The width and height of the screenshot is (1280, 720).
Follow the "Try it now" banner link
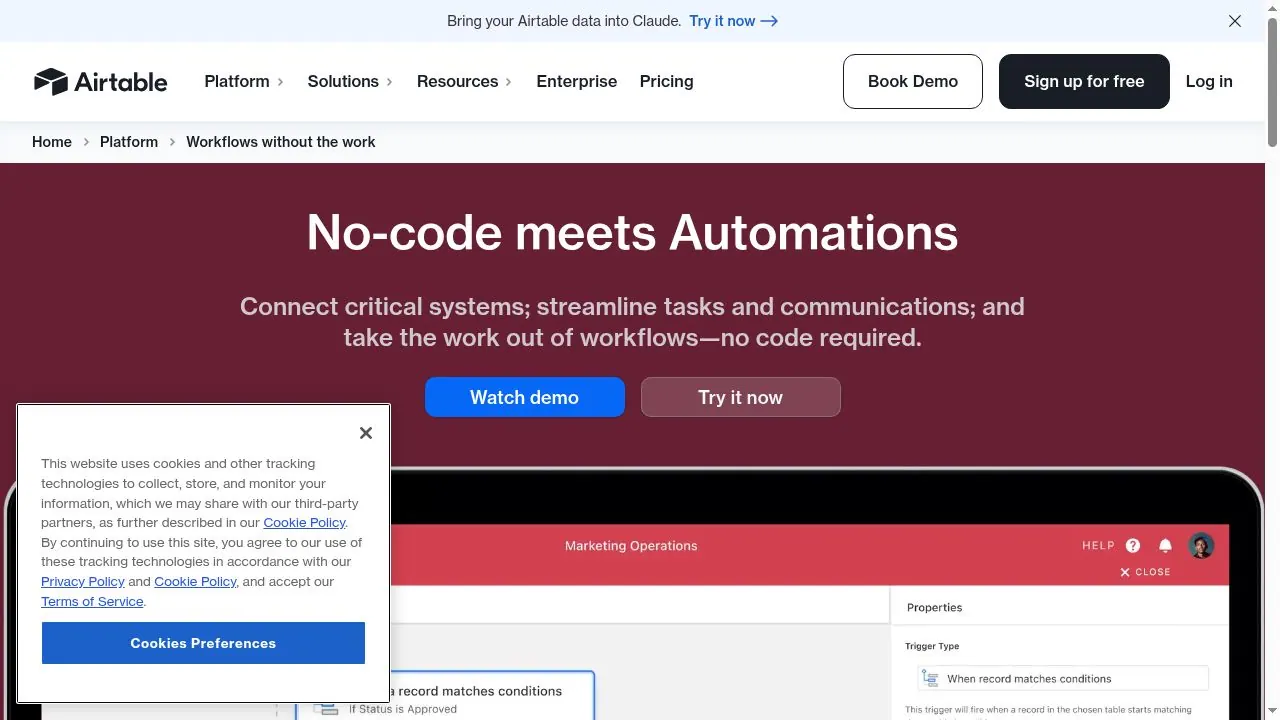coord(733,21)
